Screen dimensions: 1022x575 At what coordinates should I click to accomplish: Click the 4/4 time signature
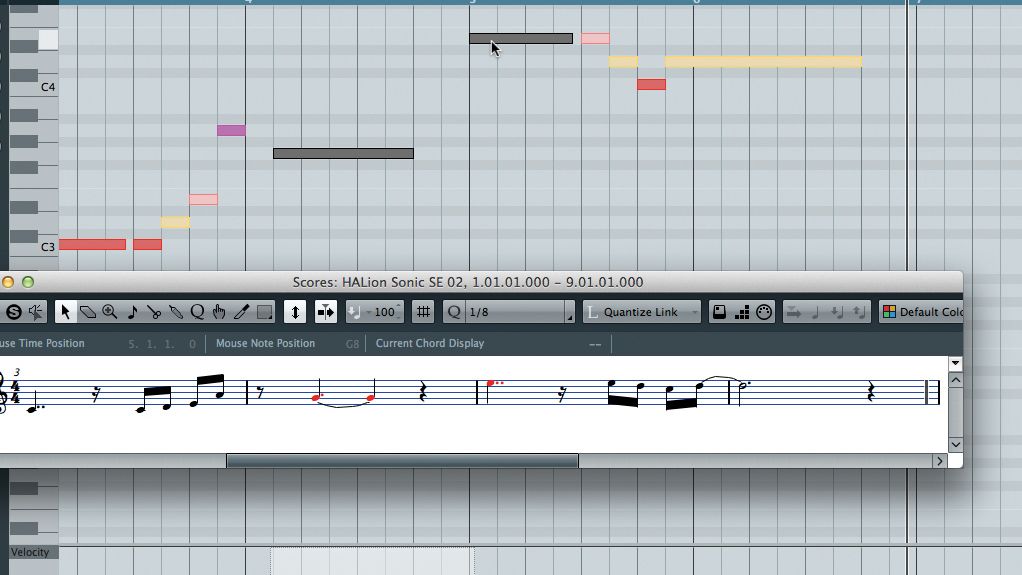(15, 392)
